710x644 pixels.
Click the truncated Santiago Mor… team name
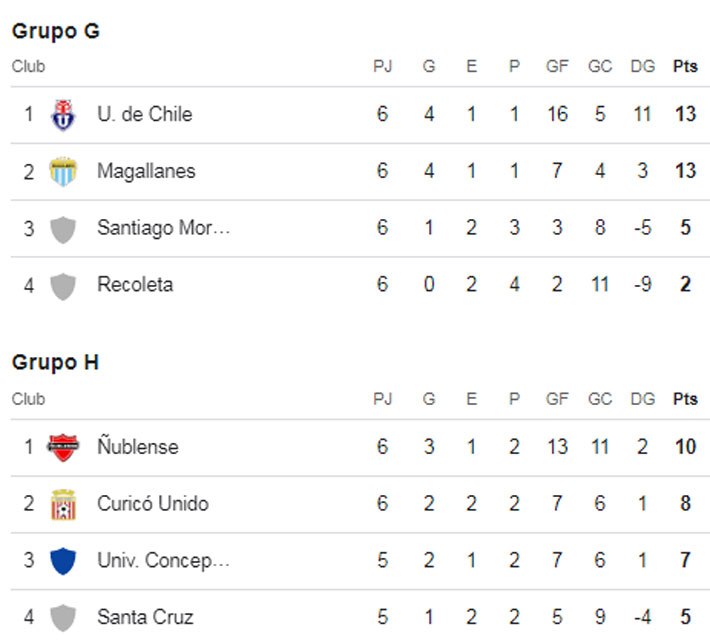click(x=163, y=228)
